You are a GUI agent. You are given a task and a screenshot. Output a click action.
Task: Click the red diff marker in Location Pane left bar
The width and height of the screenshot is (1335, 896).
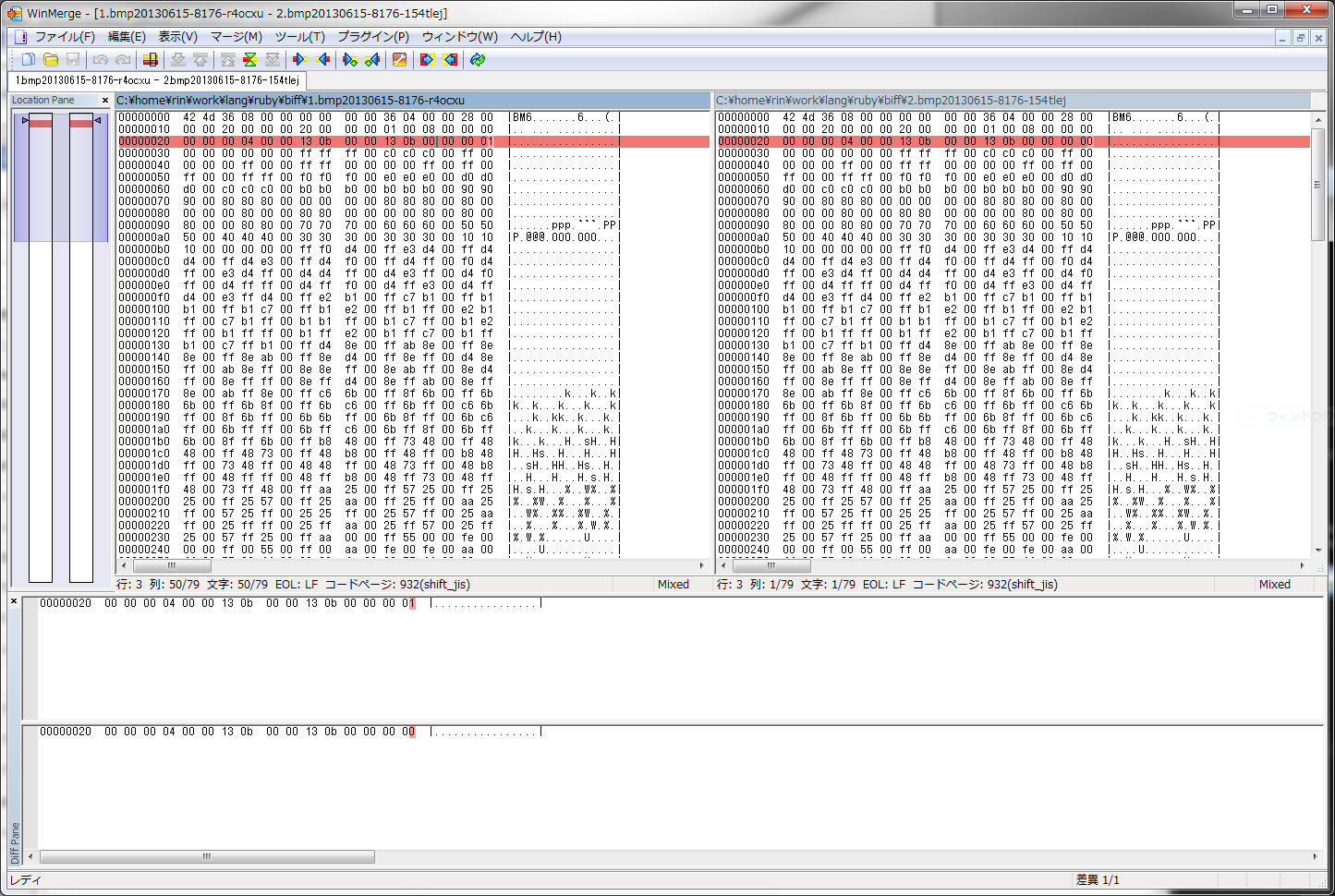(x=41, y=123)
